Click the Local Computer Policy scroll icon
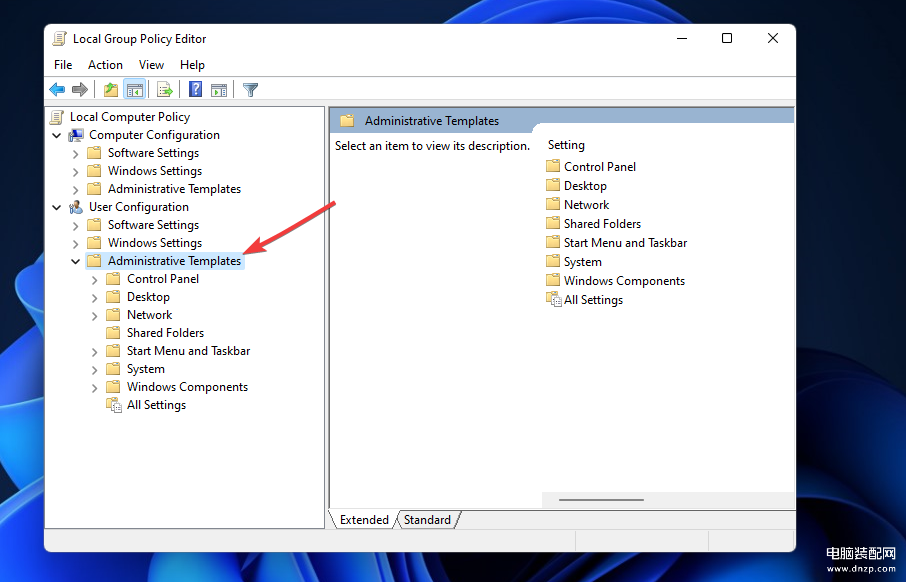The width and height of the screenshot is (906, 582). point(57,117)
